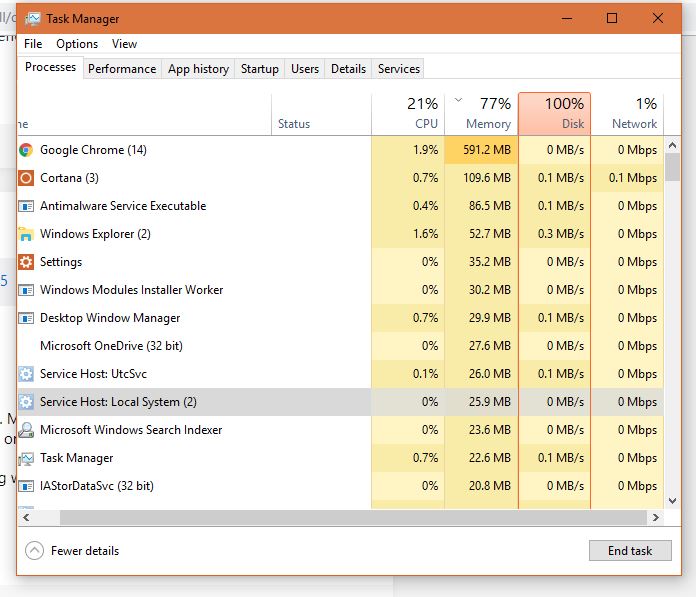Click the Microsoft Windows Search Indexer icon
Viewport: 696px width, 597px height.
pos(26,430)
